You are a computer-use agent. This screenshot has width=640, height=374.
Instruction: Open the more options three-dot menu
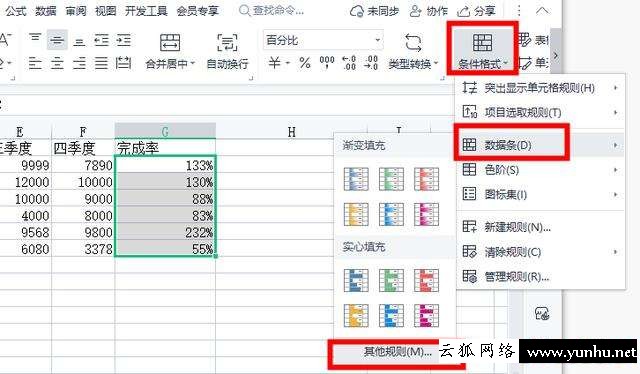point(519,11)
